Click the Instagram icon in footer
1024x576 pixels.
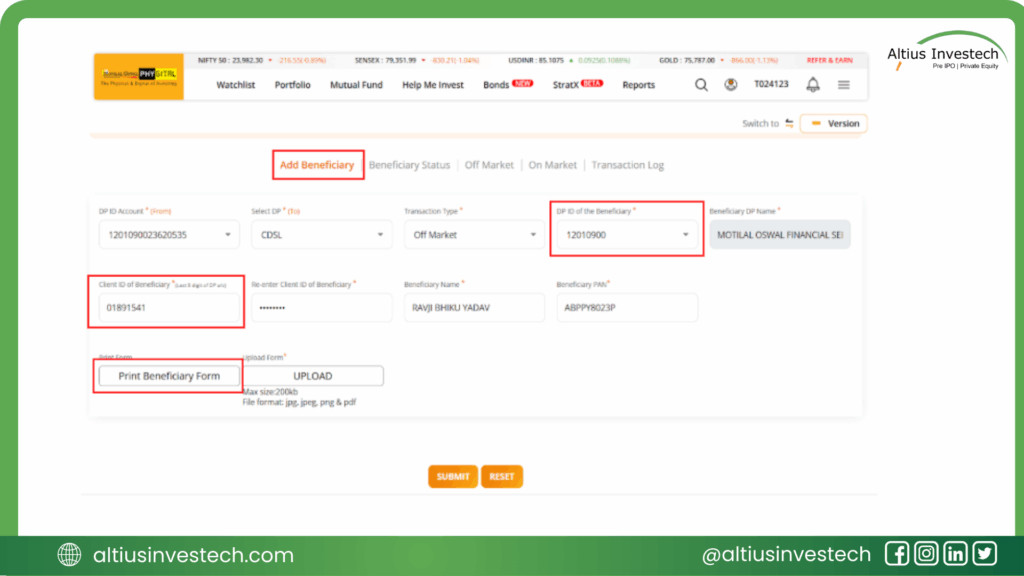pyautogui.click(x=926, y=554)
